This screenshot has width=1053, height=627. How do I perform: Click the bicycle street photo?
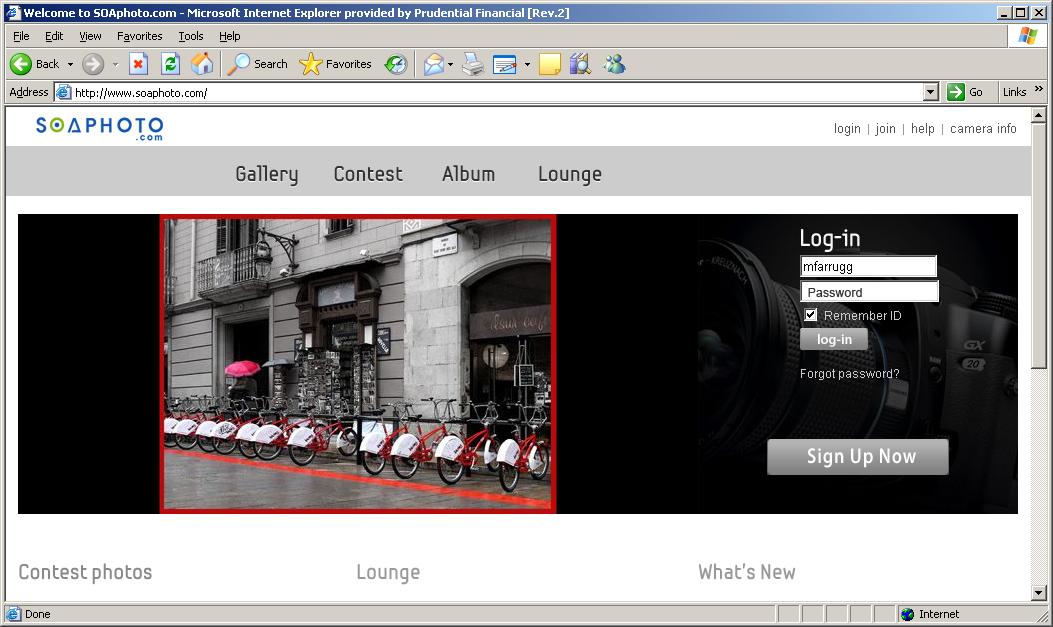(x=358, y=364)
